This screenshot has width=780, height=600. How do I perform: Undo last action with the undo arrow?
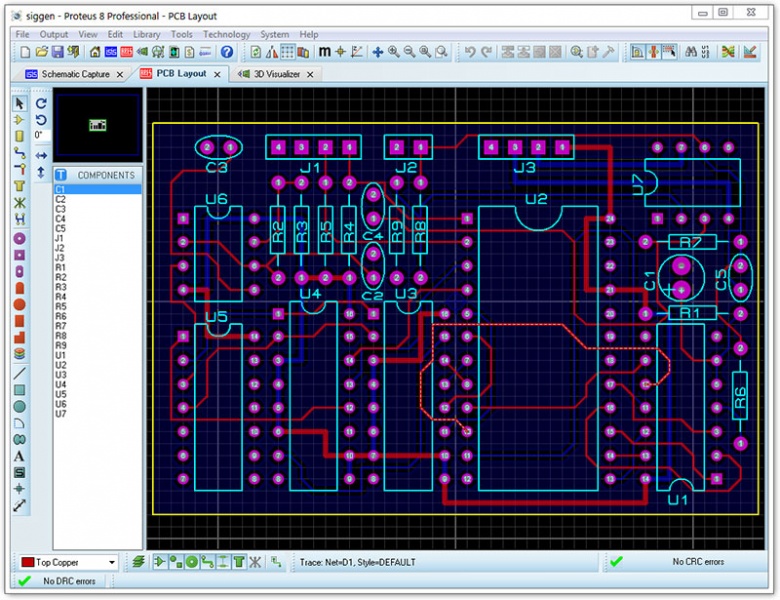[x=470, y=52]
